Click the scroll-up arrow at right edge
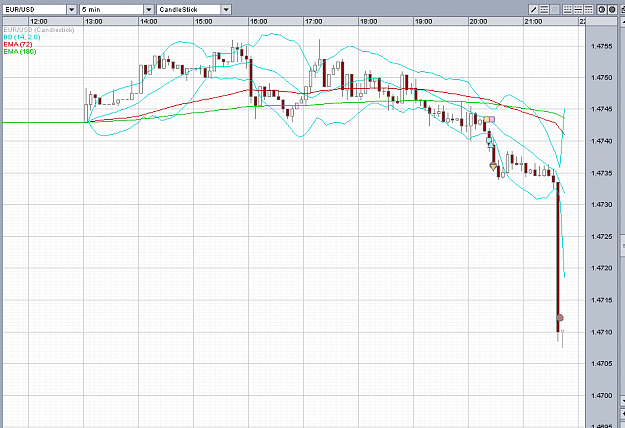This screenshot has height=428, width=625. click(x=623, y=22)
